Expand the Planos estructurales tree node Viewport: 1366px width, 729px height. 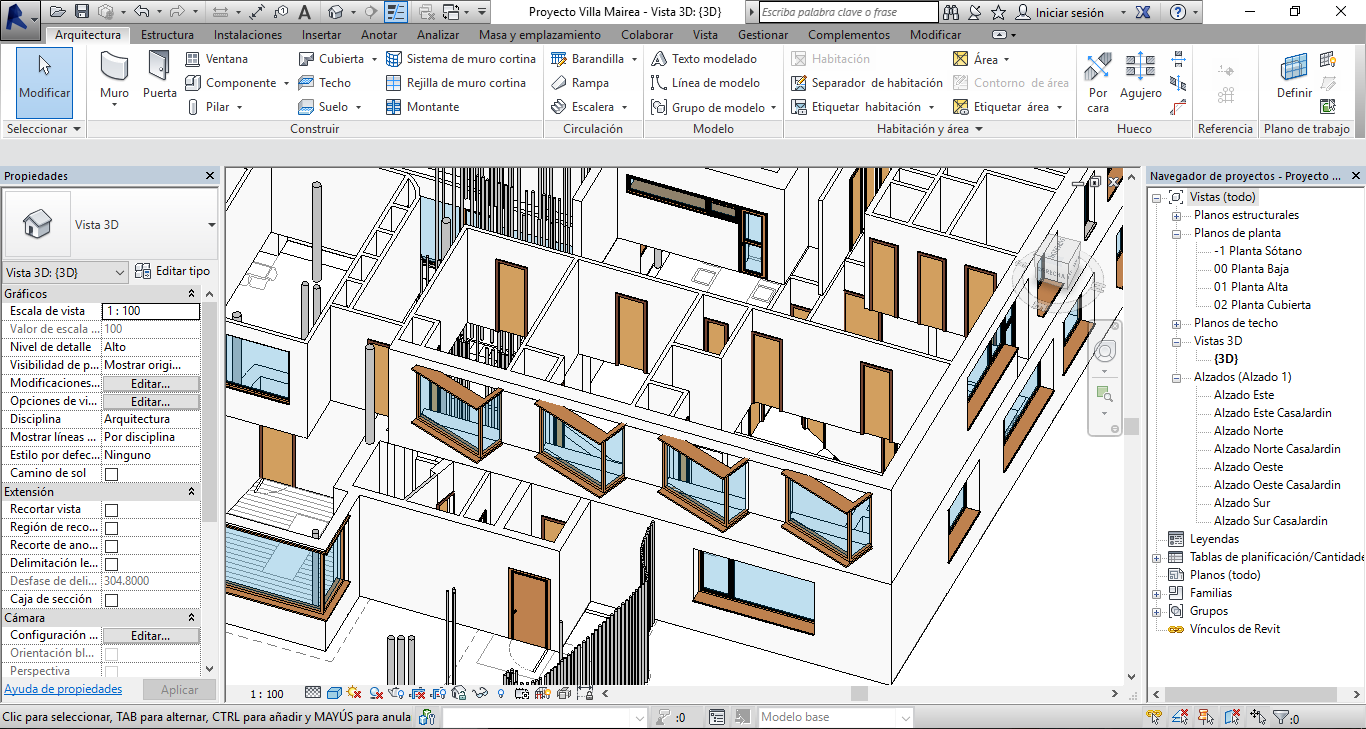coord(1176,216)
